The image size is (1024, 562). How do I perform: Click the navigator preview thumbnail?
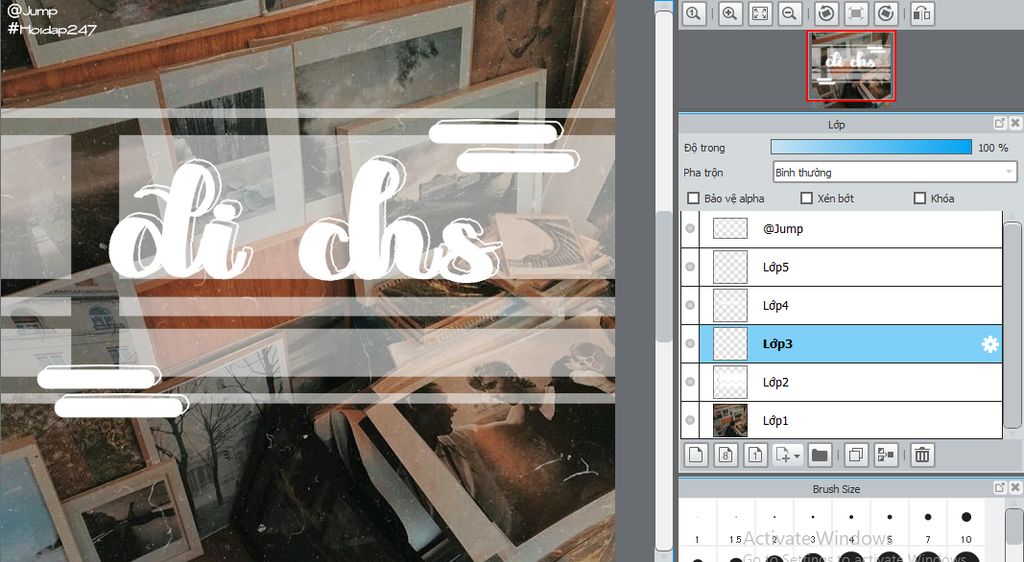851,66
